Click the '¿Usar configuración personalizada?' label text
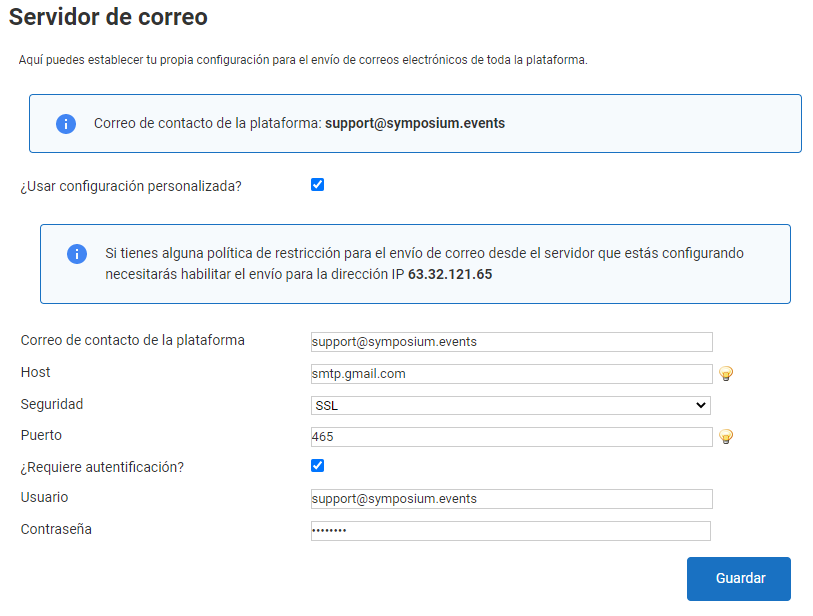 pos(131,186)
